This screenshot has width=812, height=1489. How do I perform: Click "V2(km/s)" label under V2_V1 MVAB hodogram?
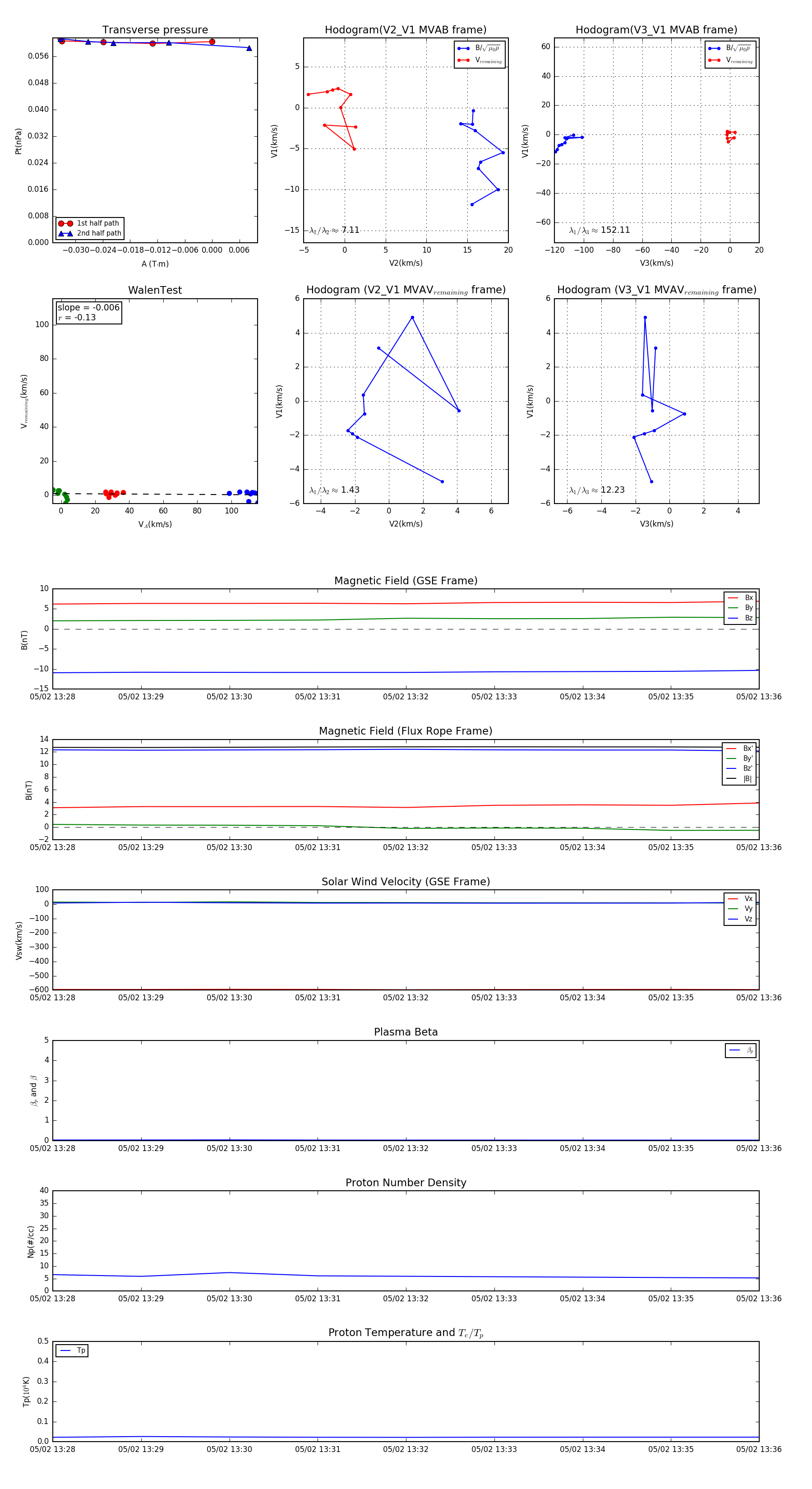[406, 263]
